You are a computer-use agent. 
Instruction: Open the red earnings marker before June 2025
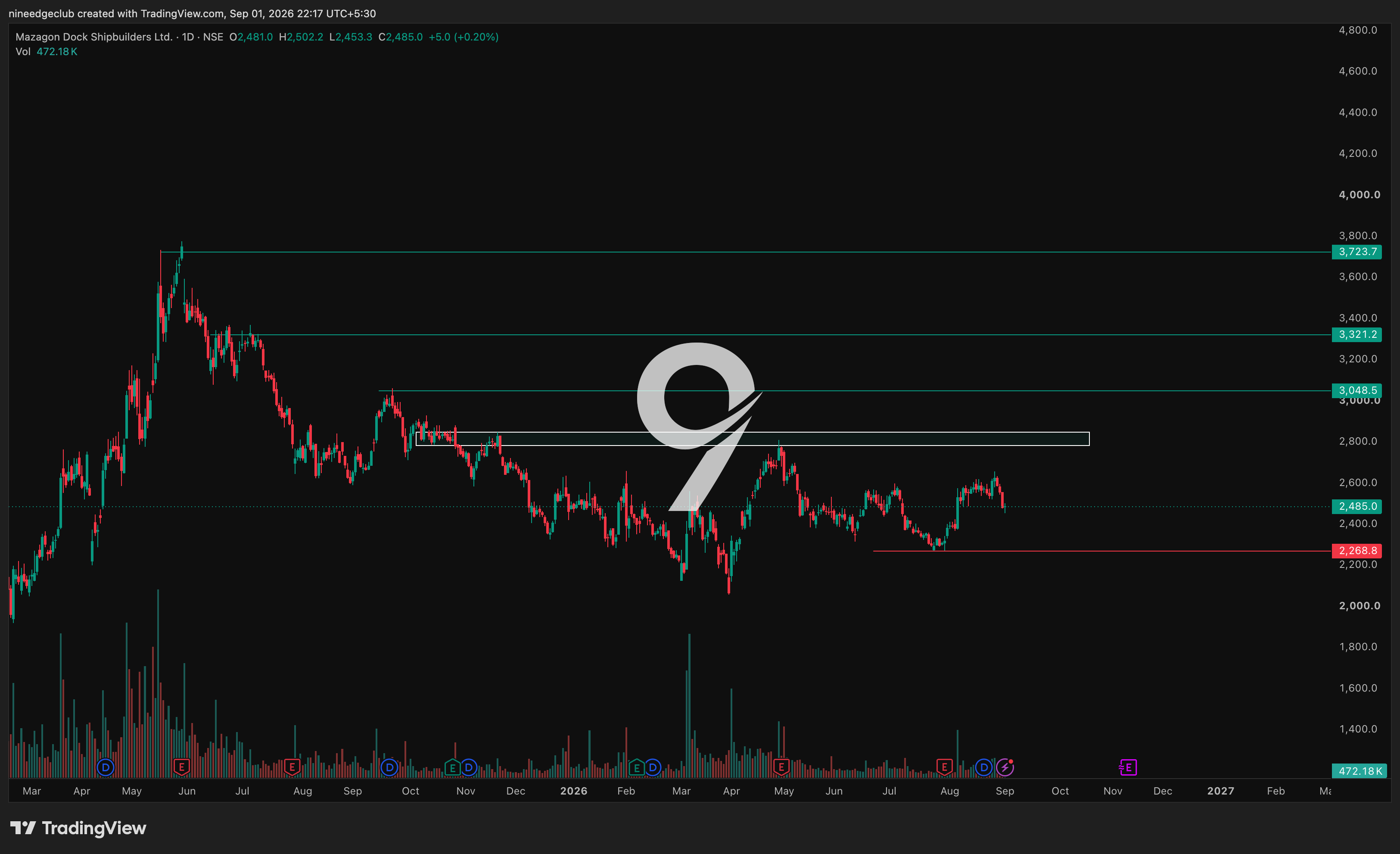(x=181, y=768)
